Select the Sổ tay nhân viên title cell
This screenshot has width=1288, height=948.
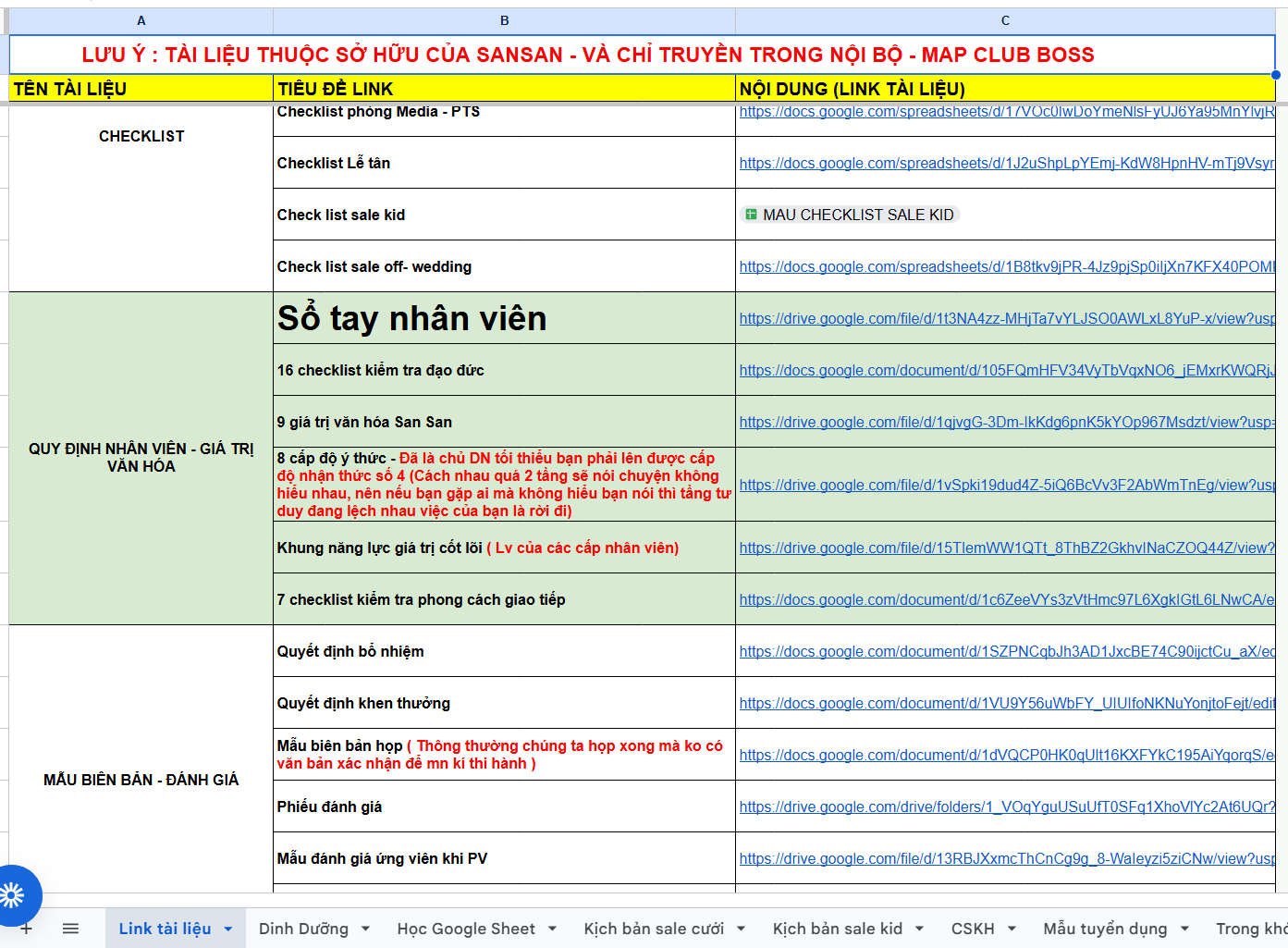[x=505, y=318]
